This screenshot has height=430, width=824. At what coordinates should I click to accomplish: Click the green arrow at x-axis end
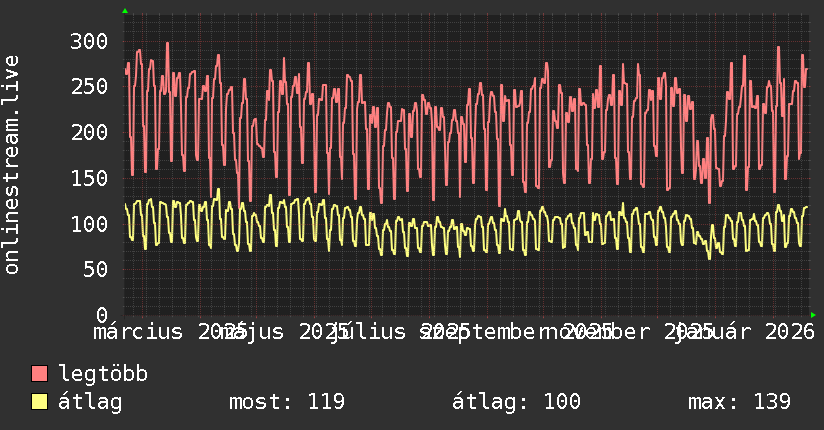[813, 315]
